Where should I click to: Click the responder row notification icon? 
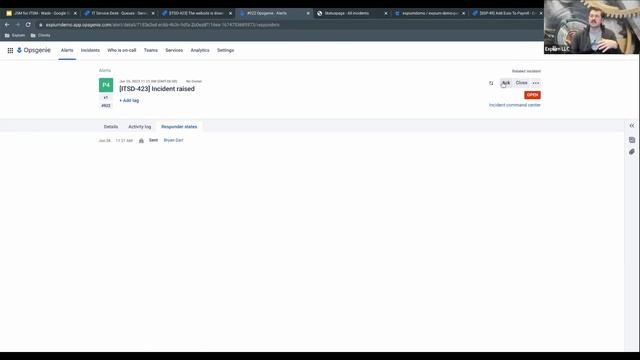[x=141, y=140]
